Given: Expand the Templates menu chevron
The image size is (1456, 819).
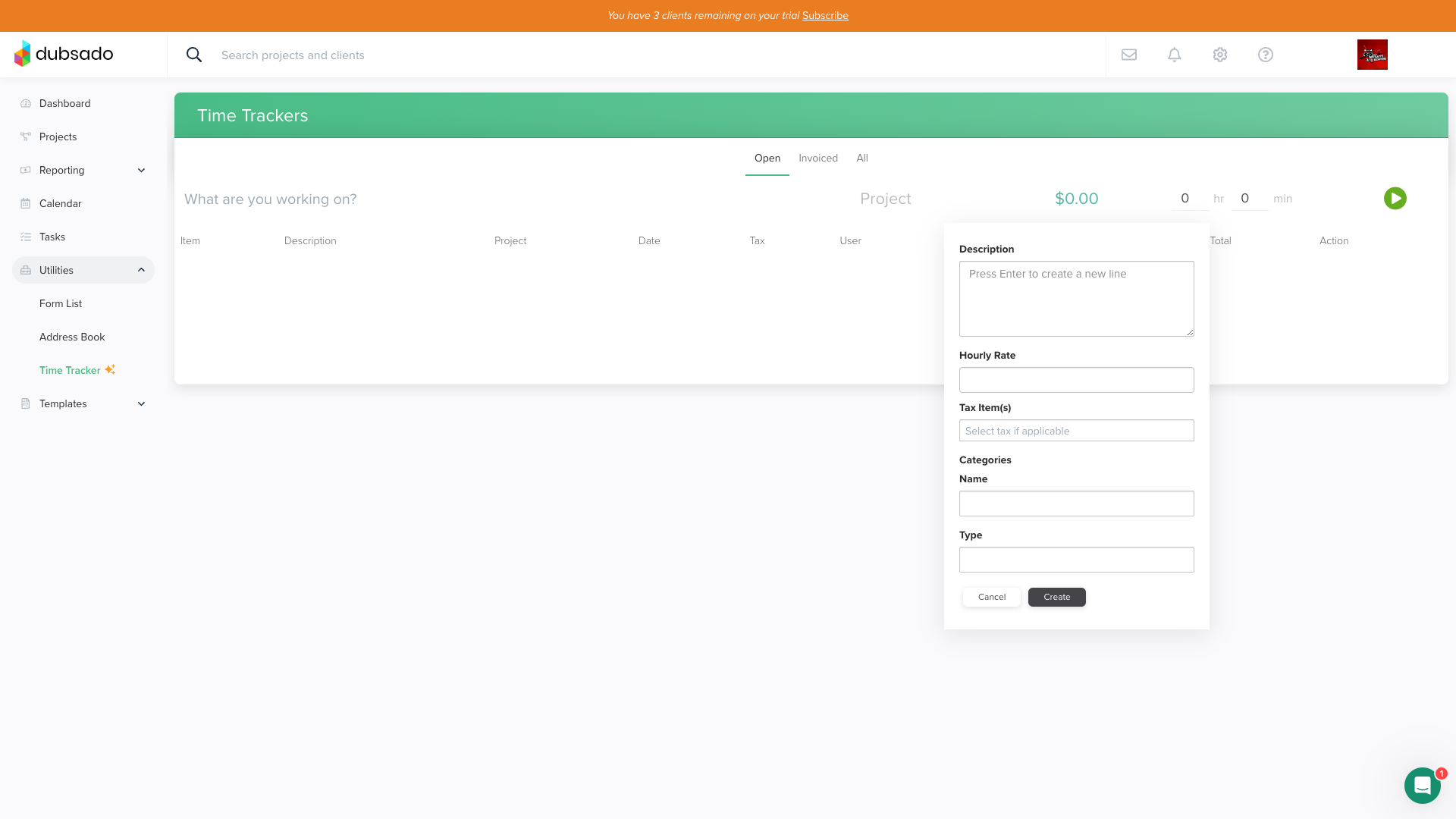Looking at the screenshot, I should (x=141, y=404).
